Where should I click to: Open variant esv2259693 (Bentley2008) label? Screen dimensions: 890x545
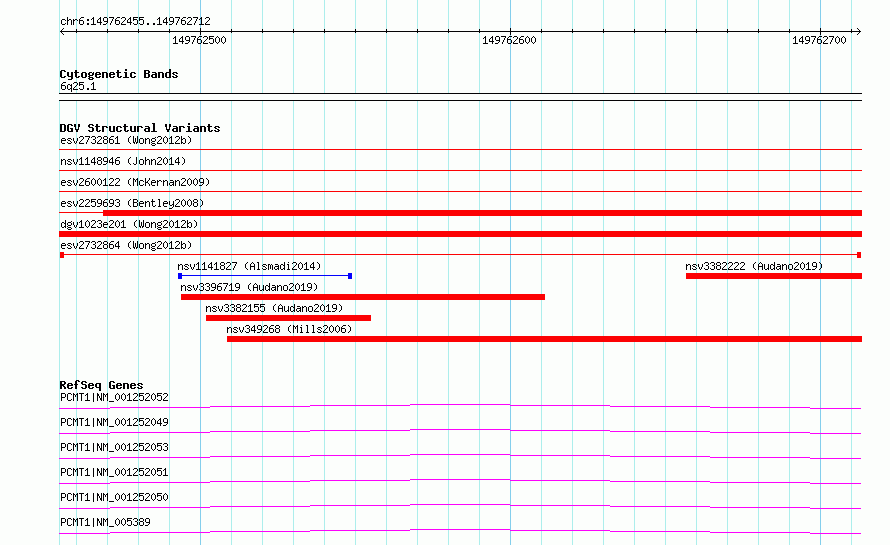[132, 203]
